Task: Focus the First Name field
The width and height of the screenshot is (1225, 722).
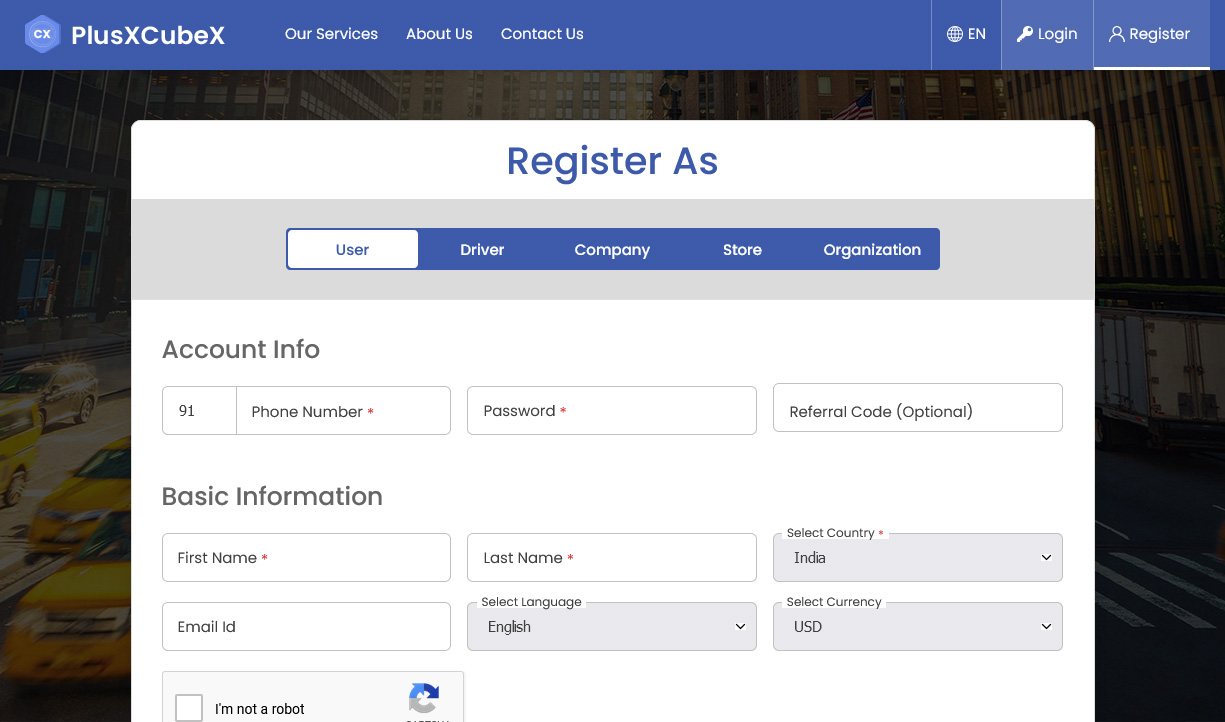Action: 306,558
